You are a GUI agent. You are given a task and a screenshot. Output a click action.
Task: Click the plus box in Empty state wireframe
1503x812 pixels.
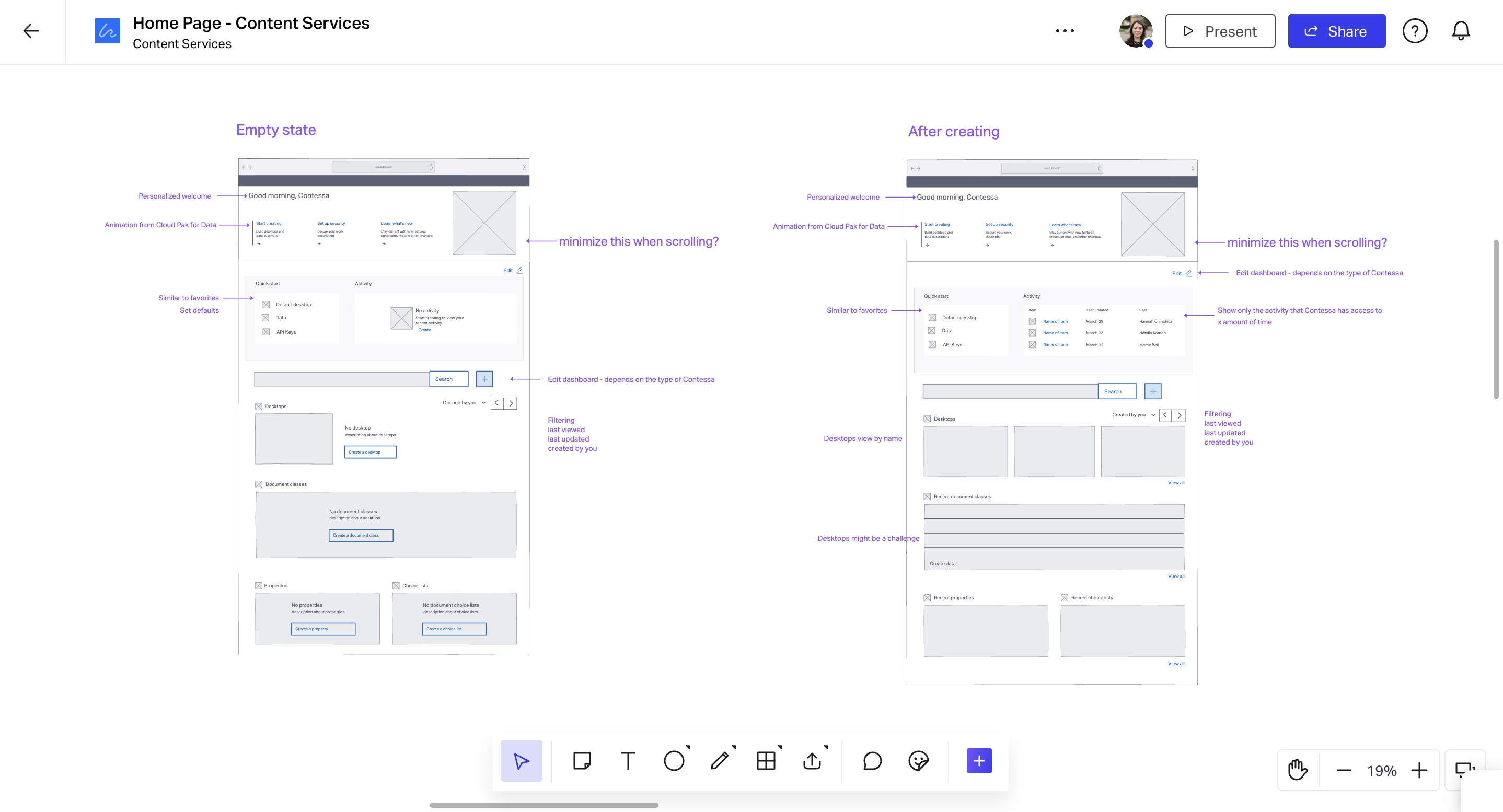point(484,379)
